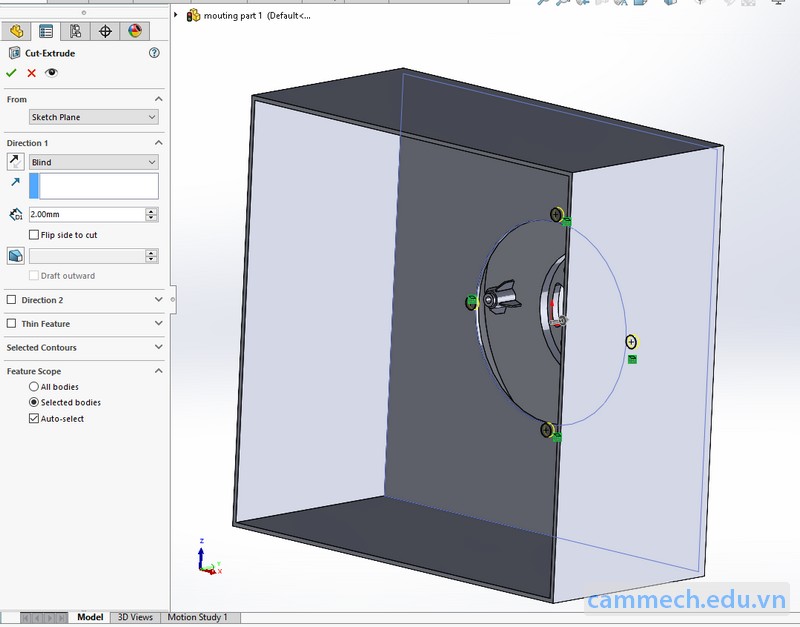
Task: Open the Sketch Plane dropdown
Action: 93,117
